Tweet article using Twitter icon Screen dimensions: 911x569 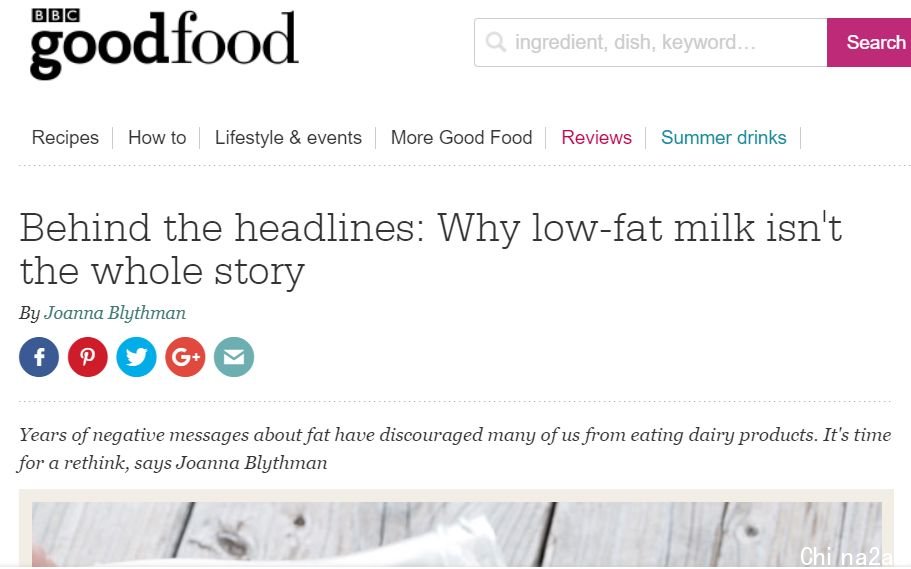[137, 357]
